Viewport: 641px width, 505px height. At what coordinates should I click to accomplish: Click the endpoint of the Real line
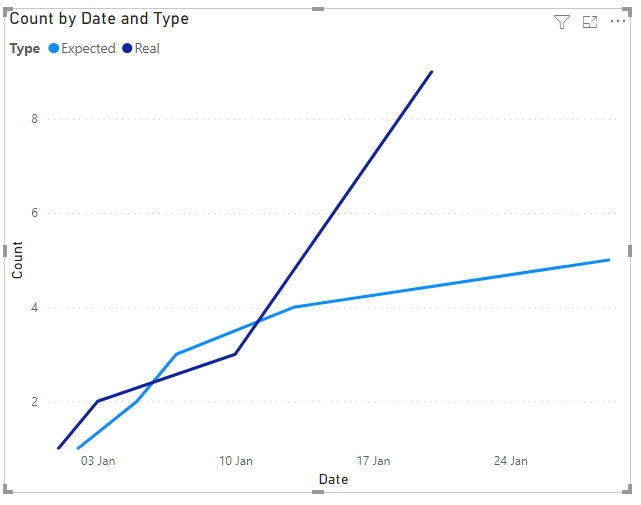pyautogui.click(x=432, y=72)
